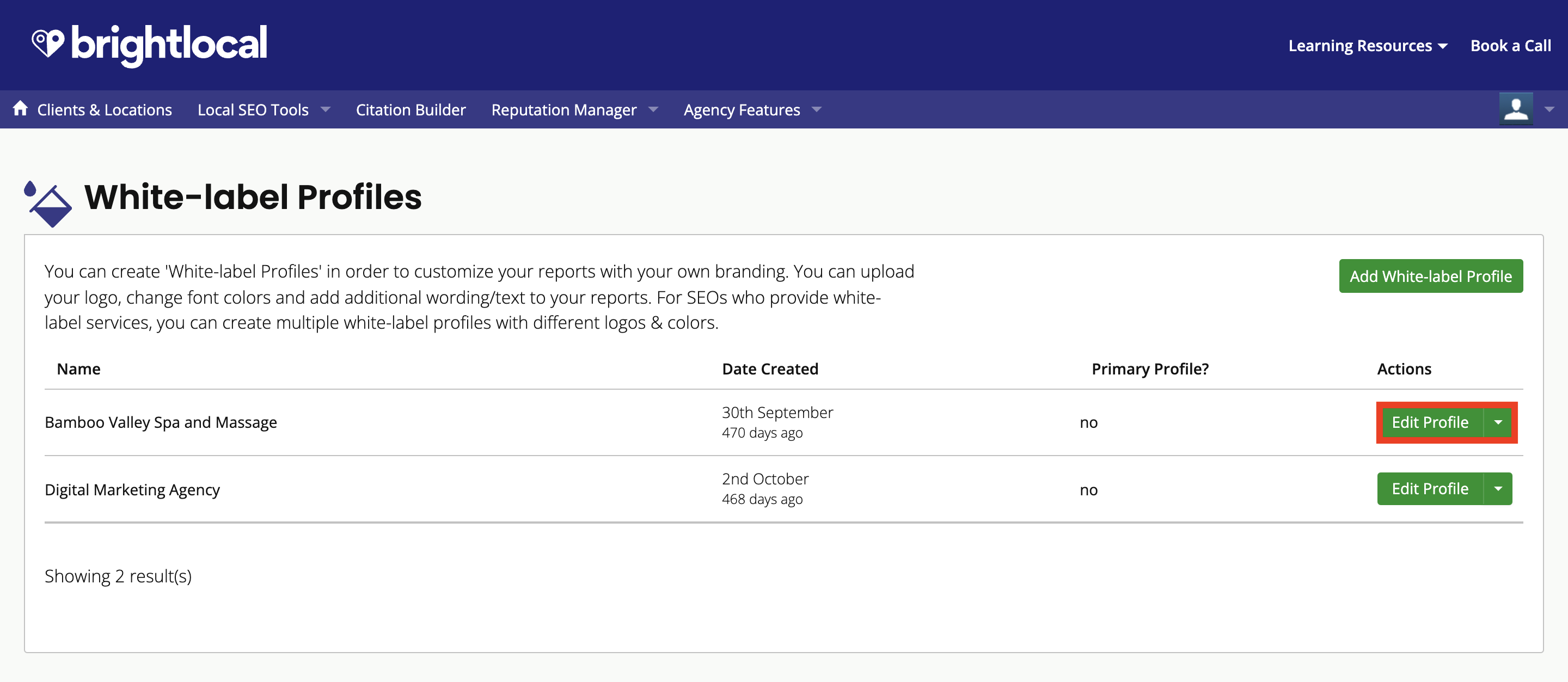Image resolution: width=1568 pixels, height=682 pixels.
Task: Click the home icon in navigation bar
Action: [20, 109]
